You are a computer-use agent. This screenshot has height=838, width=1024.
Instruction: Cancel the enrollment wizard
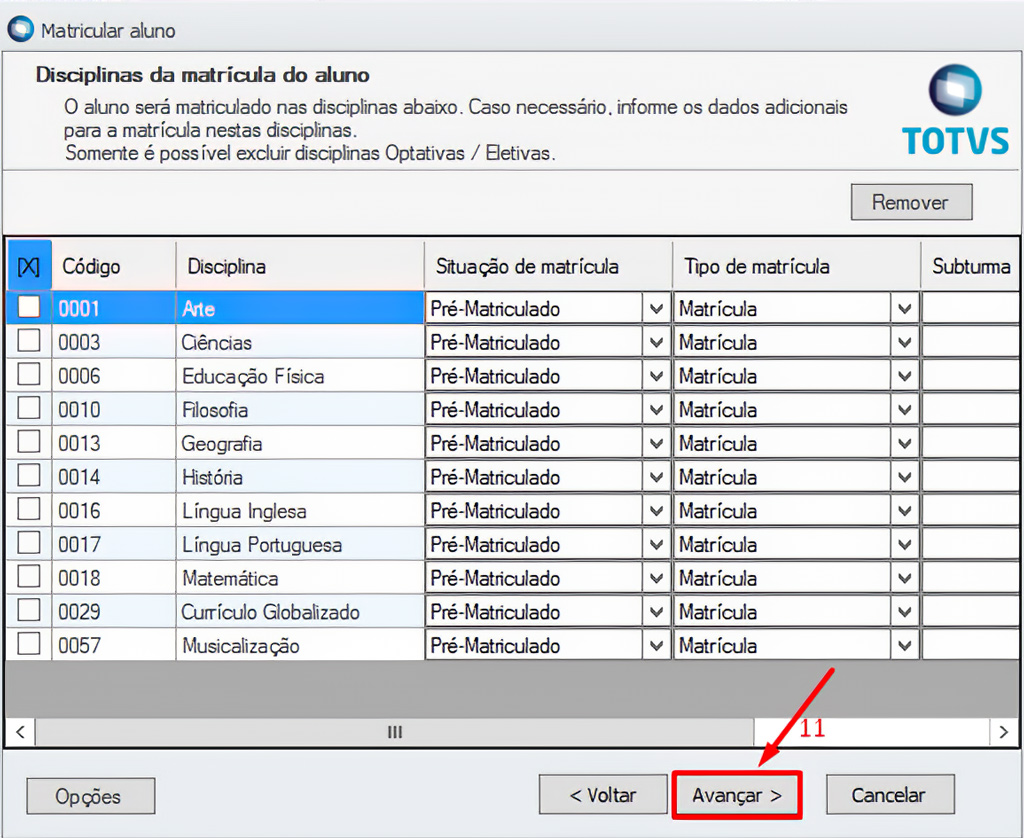pyautogui.click(x=889, y=796)
